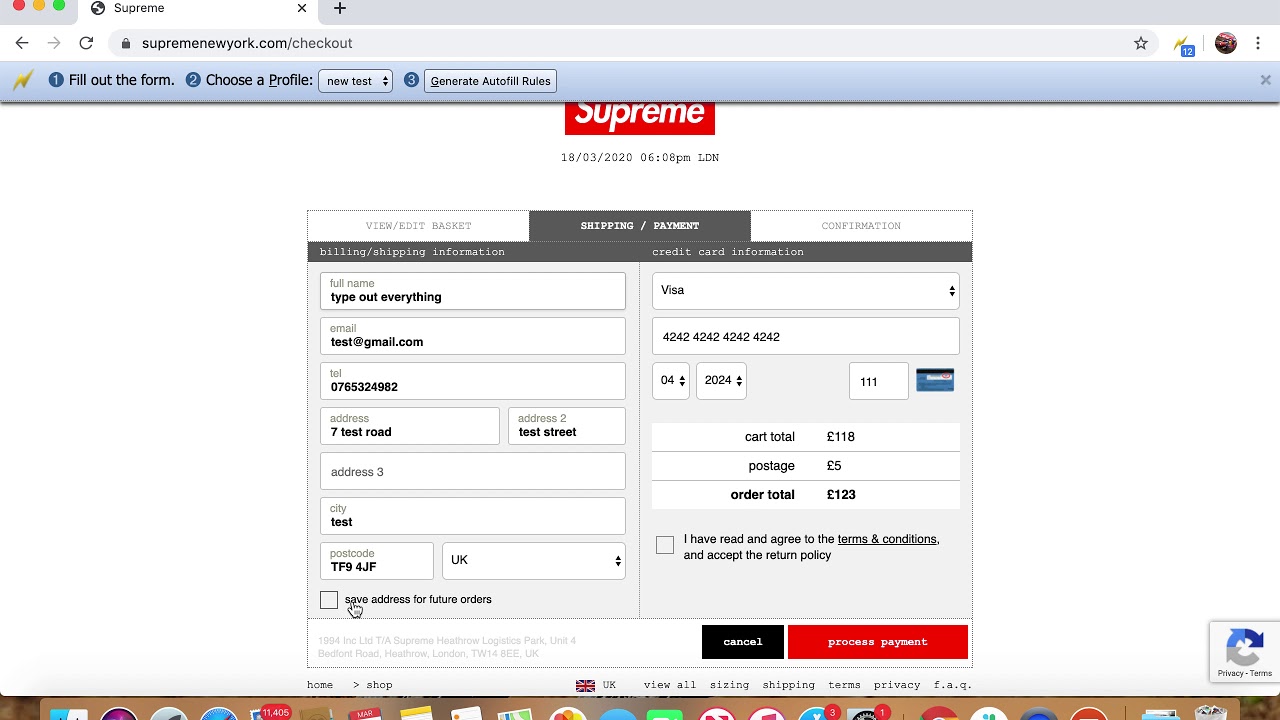The width and height of the screenshot is (1280, 720).
Task: Click the reCAPTCHA badge
Action: tap(1245, 652)
